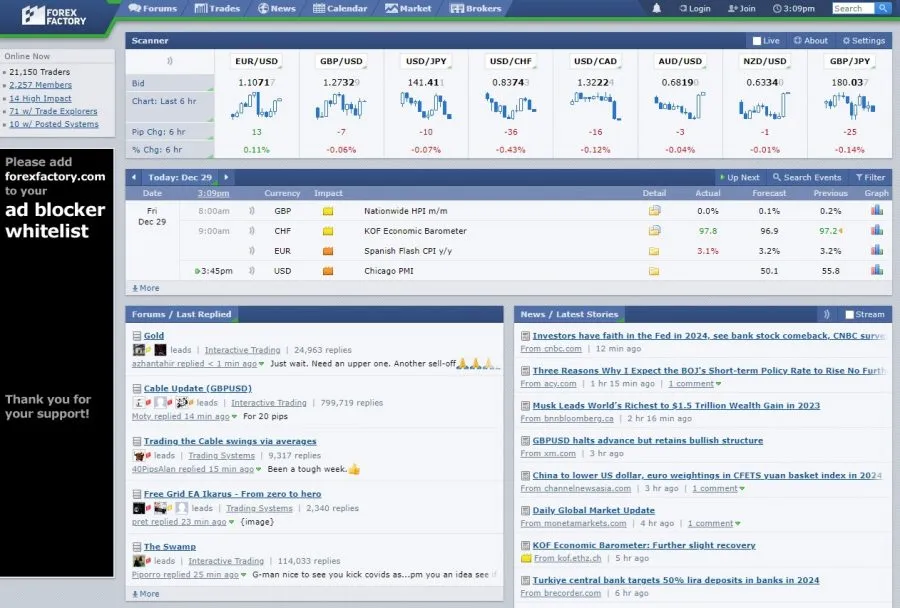Open Scanner Settings gear
The image size is (900, 608).
point(863,41)
